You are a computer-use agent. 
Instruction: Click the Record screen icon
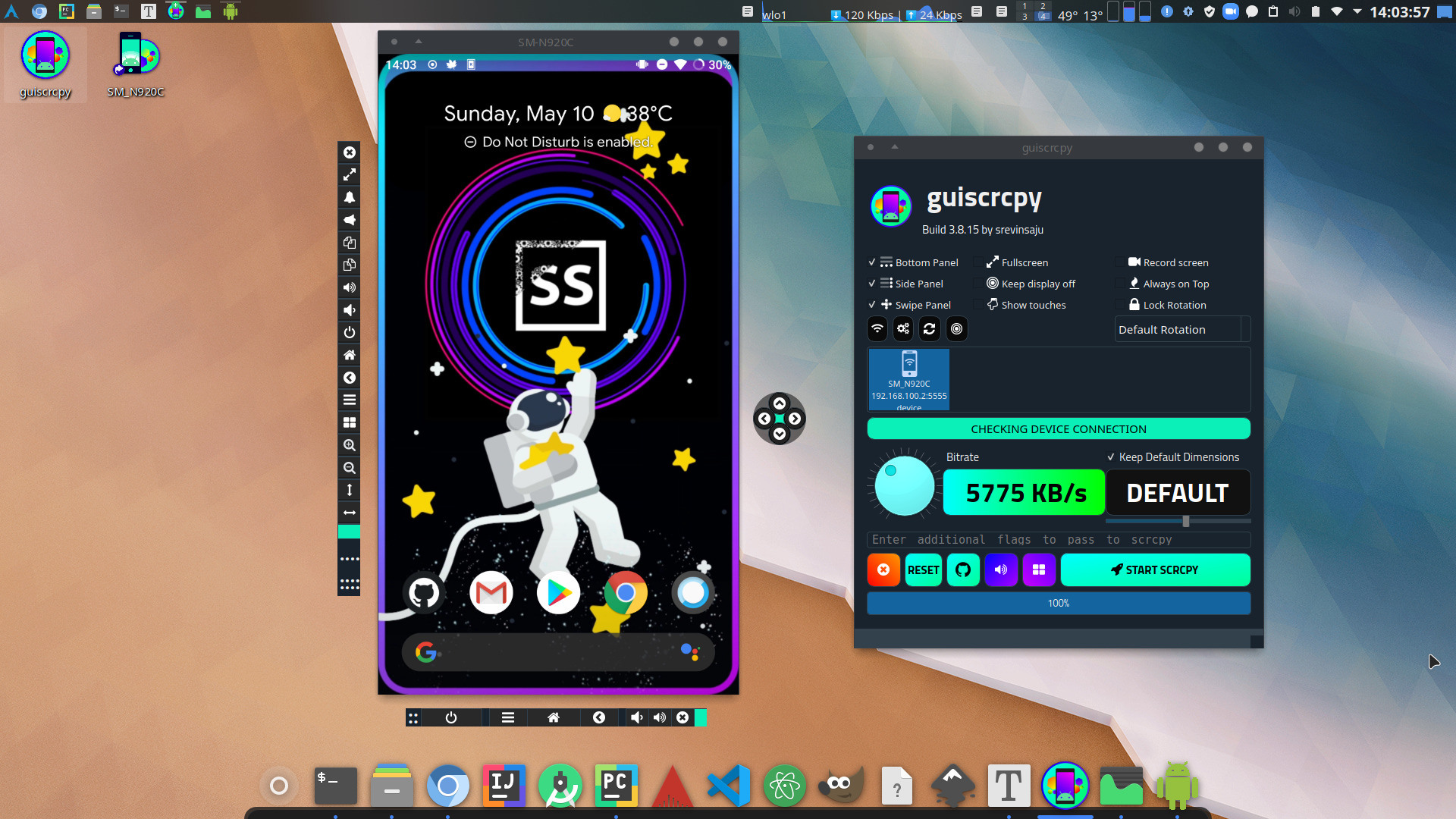click(1135, 261)
